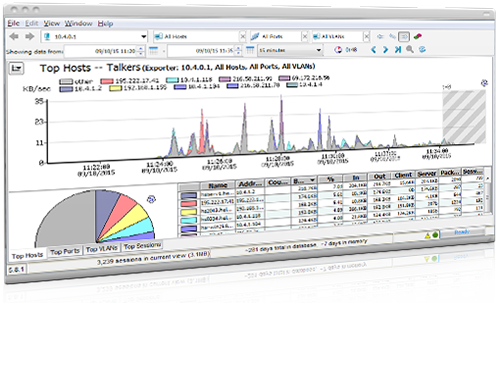The width and height of the screenshot is (500, 375).
Task: Sort table by In column header
Action: coord(356,177)
